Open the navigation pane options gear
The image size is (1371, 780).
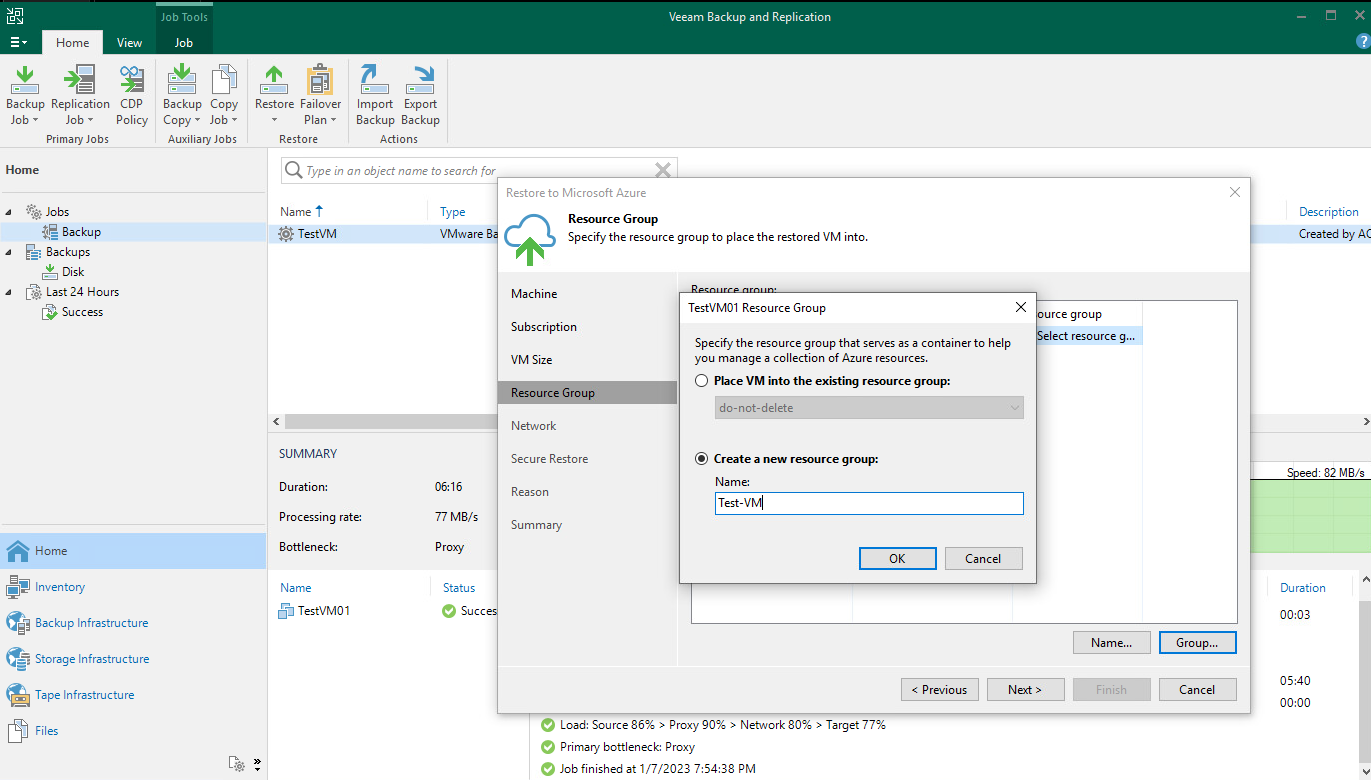click(237, 764)
